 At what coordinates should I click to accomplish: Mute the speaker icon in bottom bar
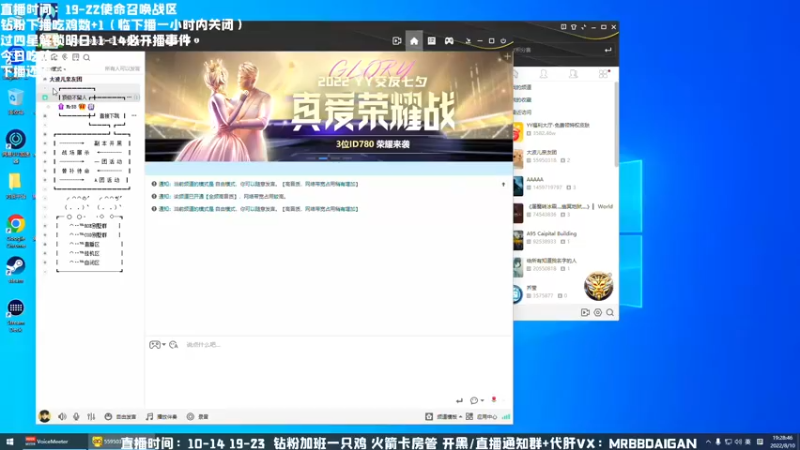(x=62, y=417)
